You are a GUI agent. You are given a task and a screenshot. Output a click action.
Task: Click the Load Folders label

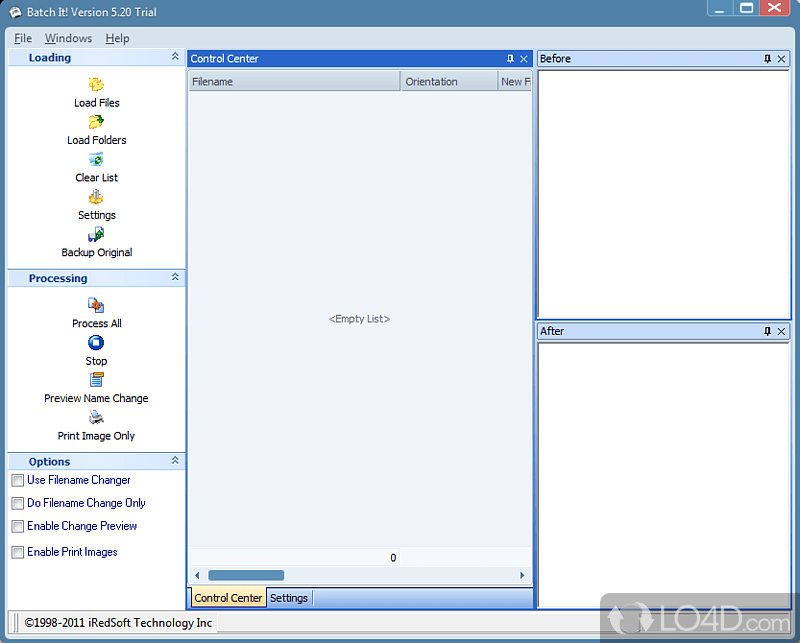click(x=96, y=140)
